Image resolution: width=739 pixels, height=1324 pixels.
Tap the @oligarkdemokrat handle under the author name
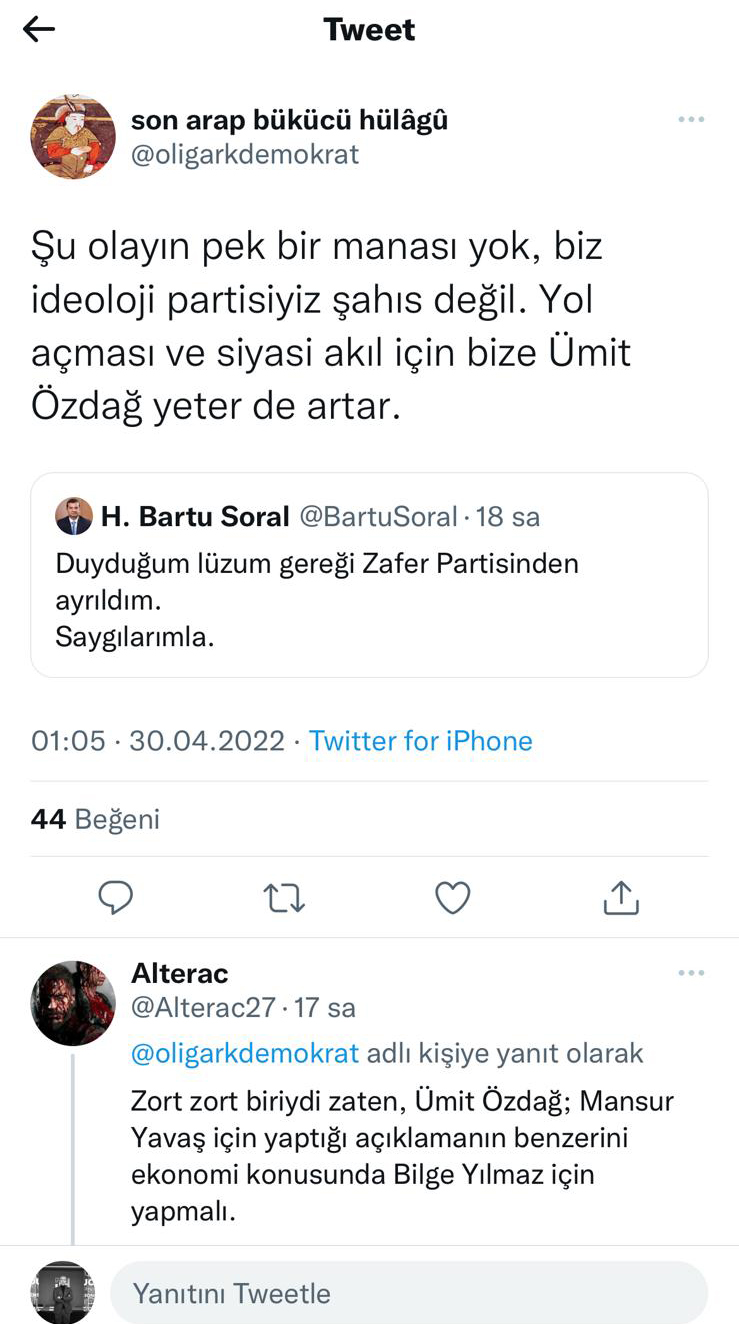click(x=245, y=155)
